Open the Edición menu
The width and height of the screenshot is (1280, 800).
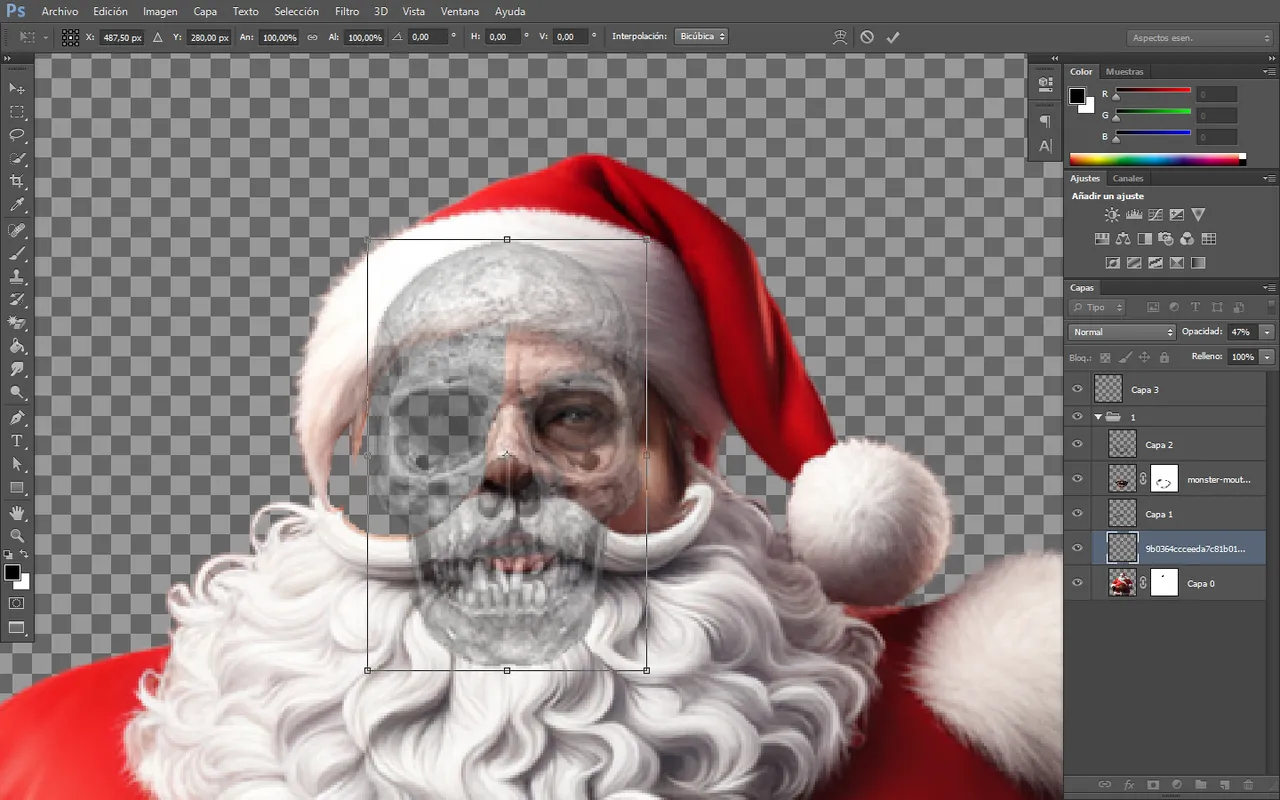110,12
